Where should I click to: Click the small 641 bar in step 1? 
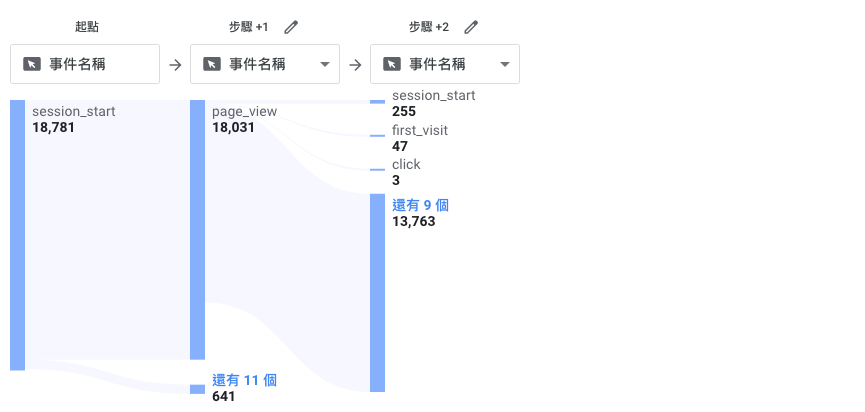point(197,388)
